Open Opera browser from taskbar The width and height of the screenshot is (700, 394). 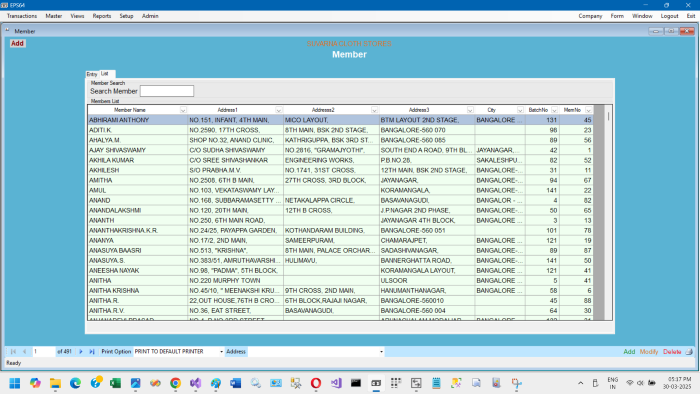(x=316, y=383)
